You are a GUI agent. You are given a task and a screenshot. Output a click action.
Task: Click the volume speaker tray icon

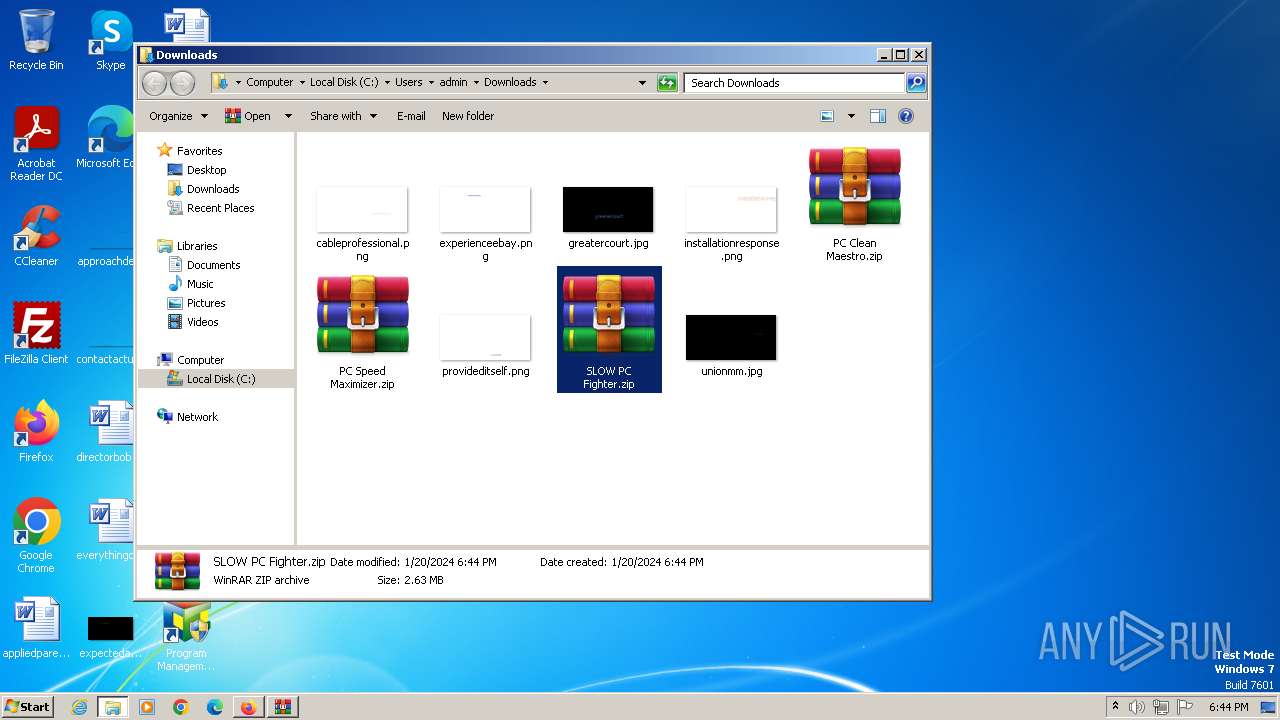tap(1137, 707)
